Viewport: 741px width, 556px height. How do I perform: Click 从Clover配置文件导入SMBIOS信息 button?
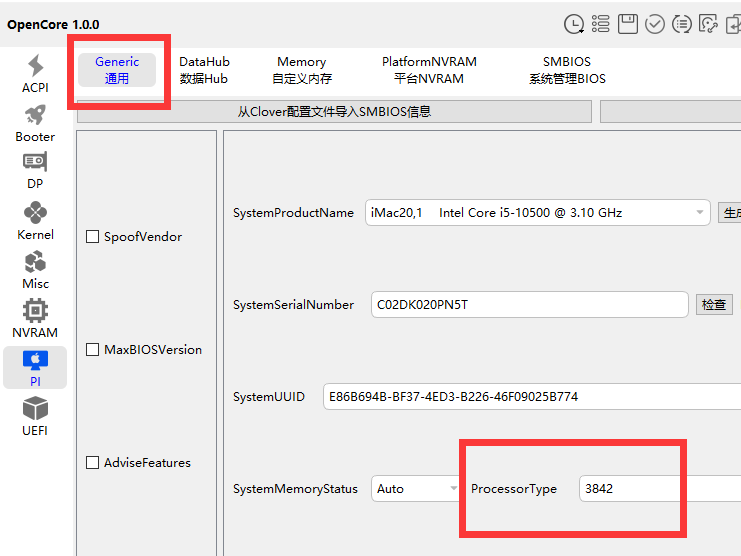click(334, 111)
